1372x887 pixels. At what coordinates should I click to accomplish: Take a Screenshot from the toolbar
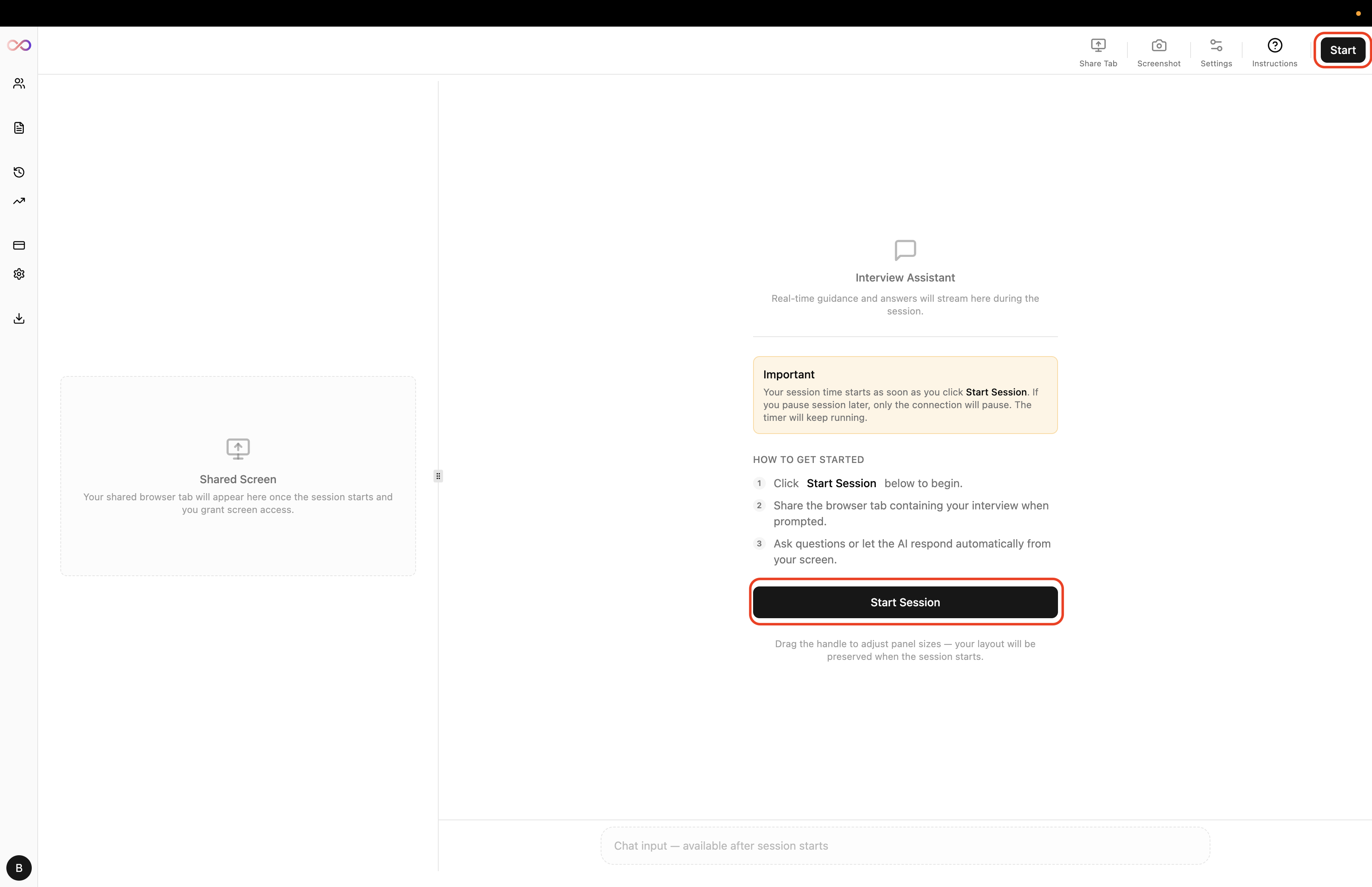pos(1158,52)
